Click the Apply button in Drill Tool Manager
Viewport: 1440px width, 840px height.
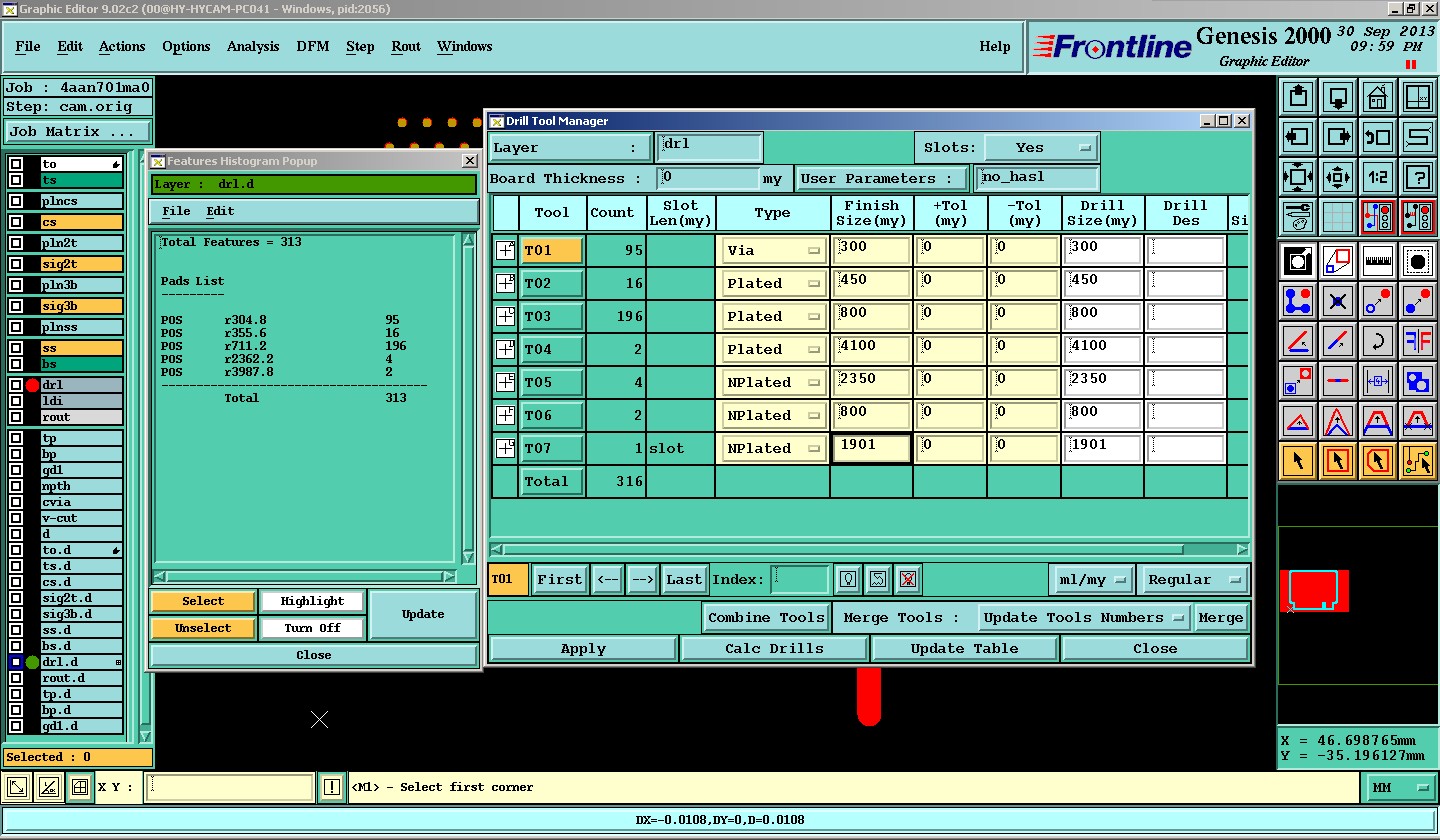583,648
